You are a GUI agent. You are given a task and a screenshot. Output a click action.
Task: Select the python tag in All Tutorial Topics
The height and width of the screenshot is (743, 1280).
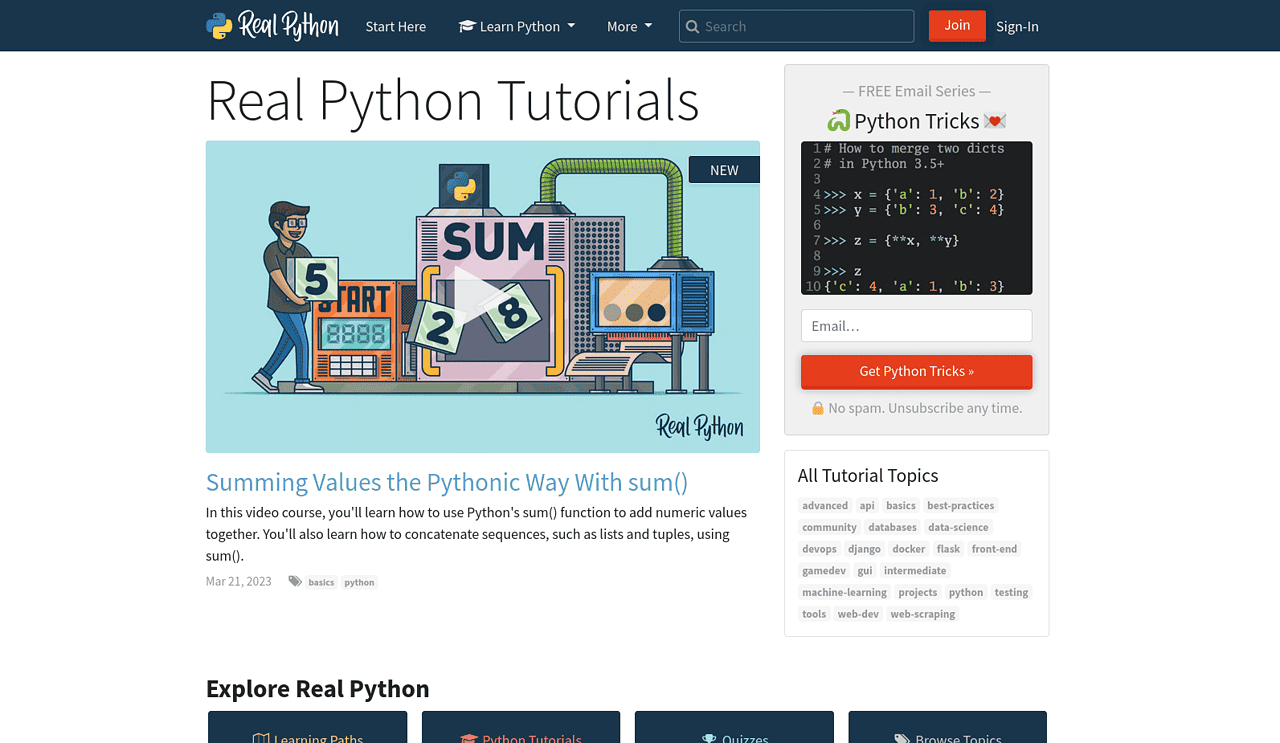point(966,593)
